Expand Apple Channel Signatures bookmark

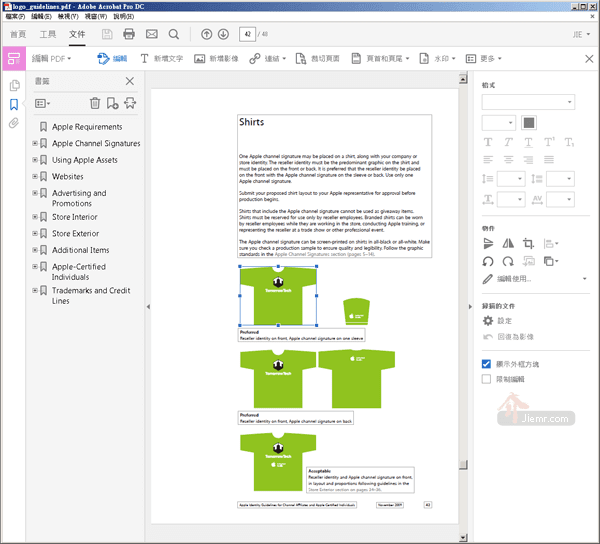coord(35,143)
